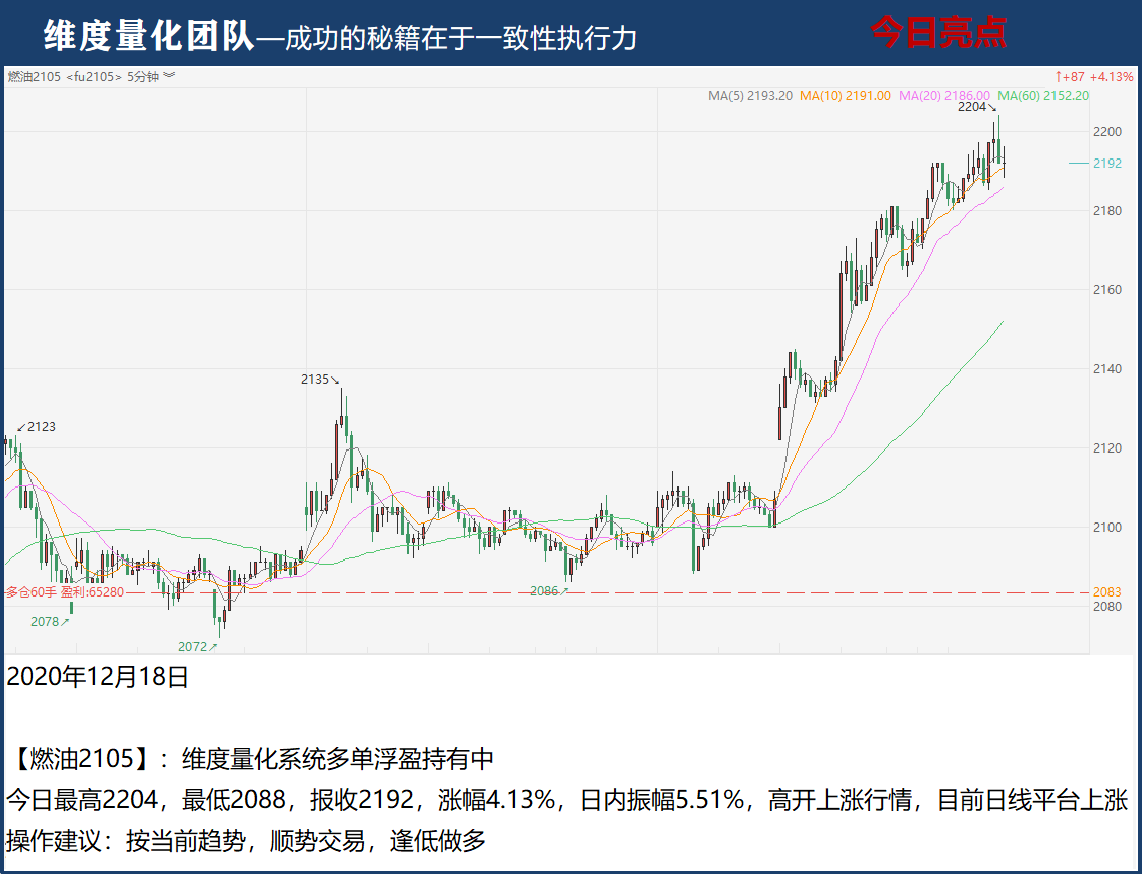The width and height of the screenshot is (1142, 874).
Task: Click the 2135 peak price marker
Action: coord(316,379)
